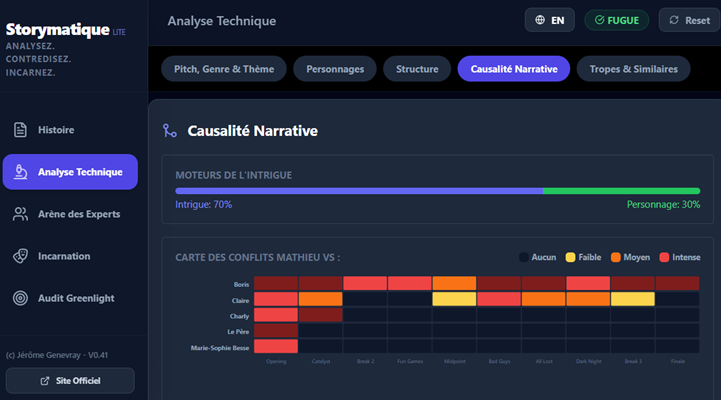Click the yellow Faible legend swatch
Viewport: 721px width, 400px height.
(x=570, y=257)
